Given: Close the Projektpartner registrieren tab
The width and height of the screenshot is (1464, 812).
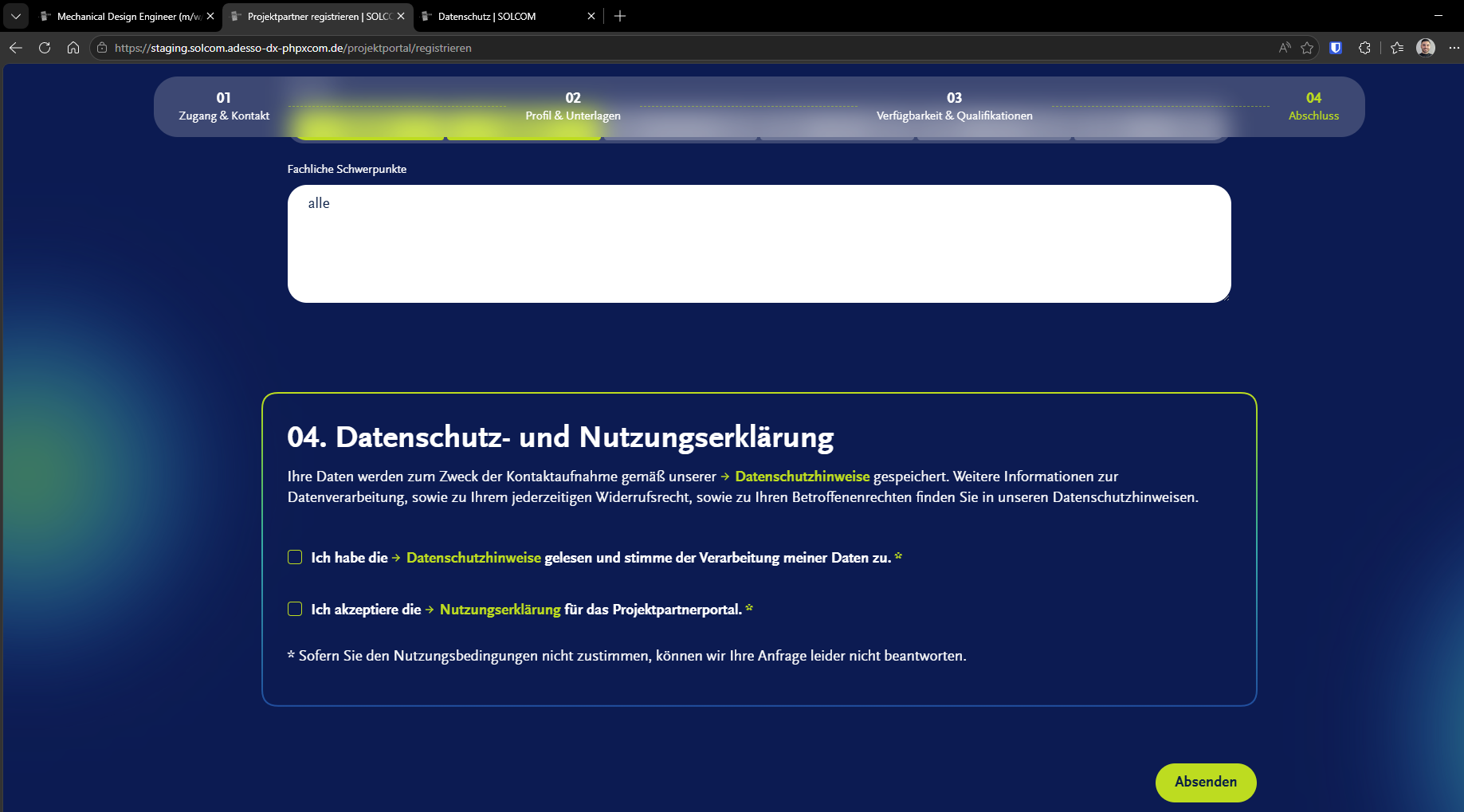Looking at the screenshot, I should coord(401,16).
